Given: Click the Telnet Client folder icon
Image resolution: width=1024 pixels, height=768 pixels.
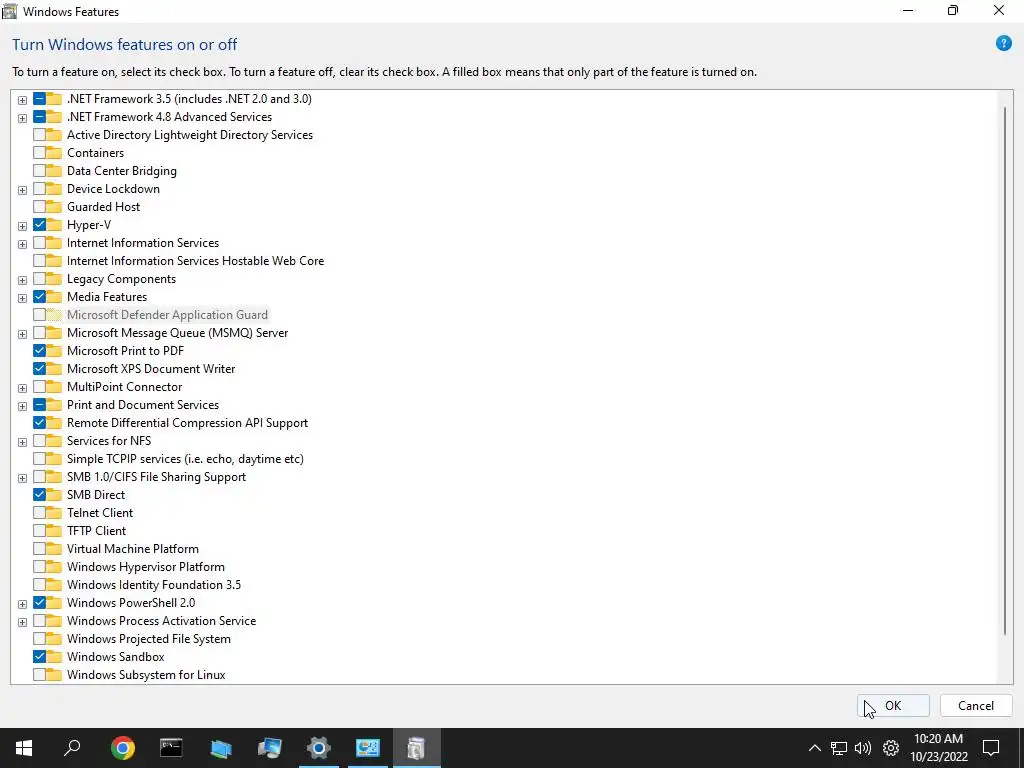Looking at the screenshot, I should (54, 513).
